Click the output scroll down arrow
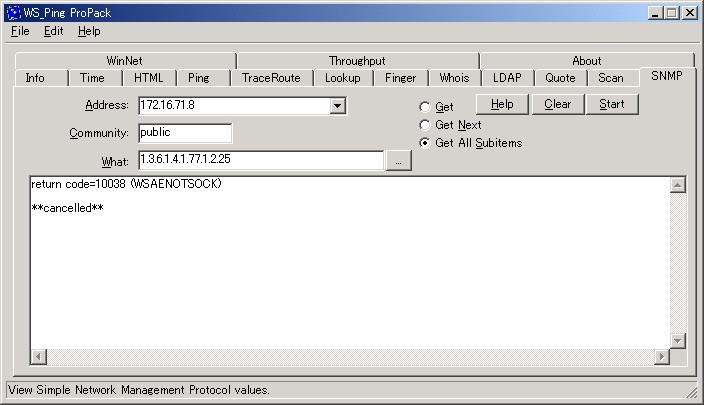The image size is (704, 405). [x=678, y=341]
